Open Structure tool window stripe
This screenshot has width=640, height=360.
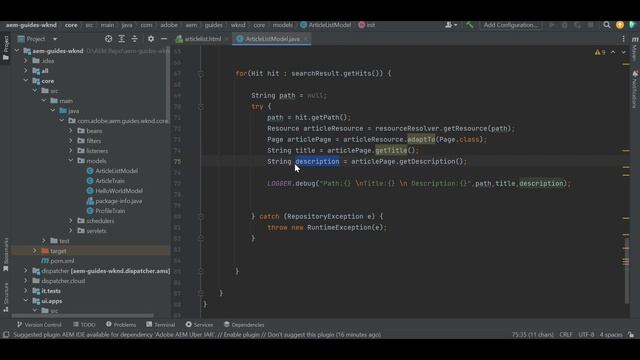(6, 297)
